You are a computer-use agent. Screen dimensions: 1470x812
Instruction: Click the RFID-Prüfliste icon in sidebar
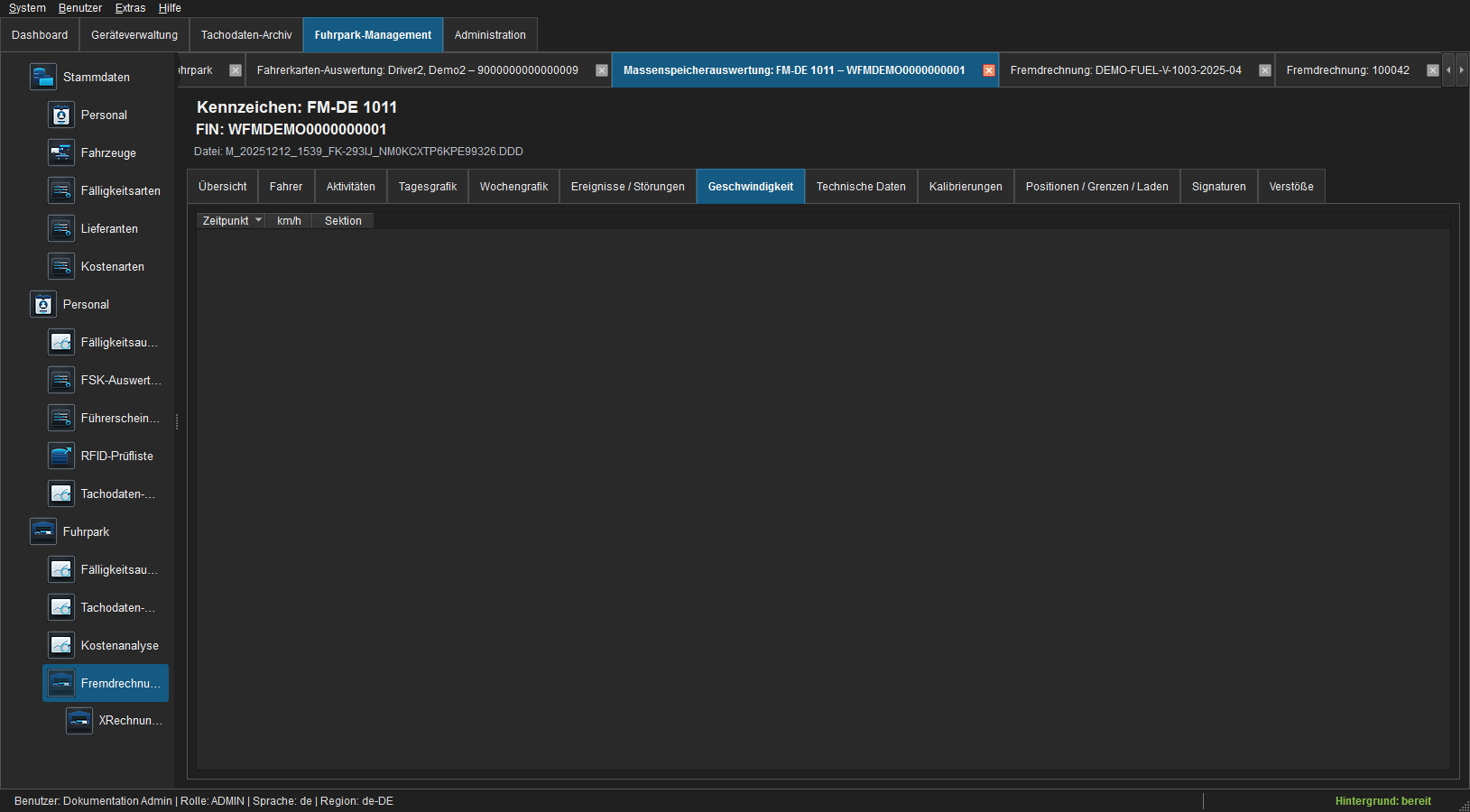coord(60,456)
